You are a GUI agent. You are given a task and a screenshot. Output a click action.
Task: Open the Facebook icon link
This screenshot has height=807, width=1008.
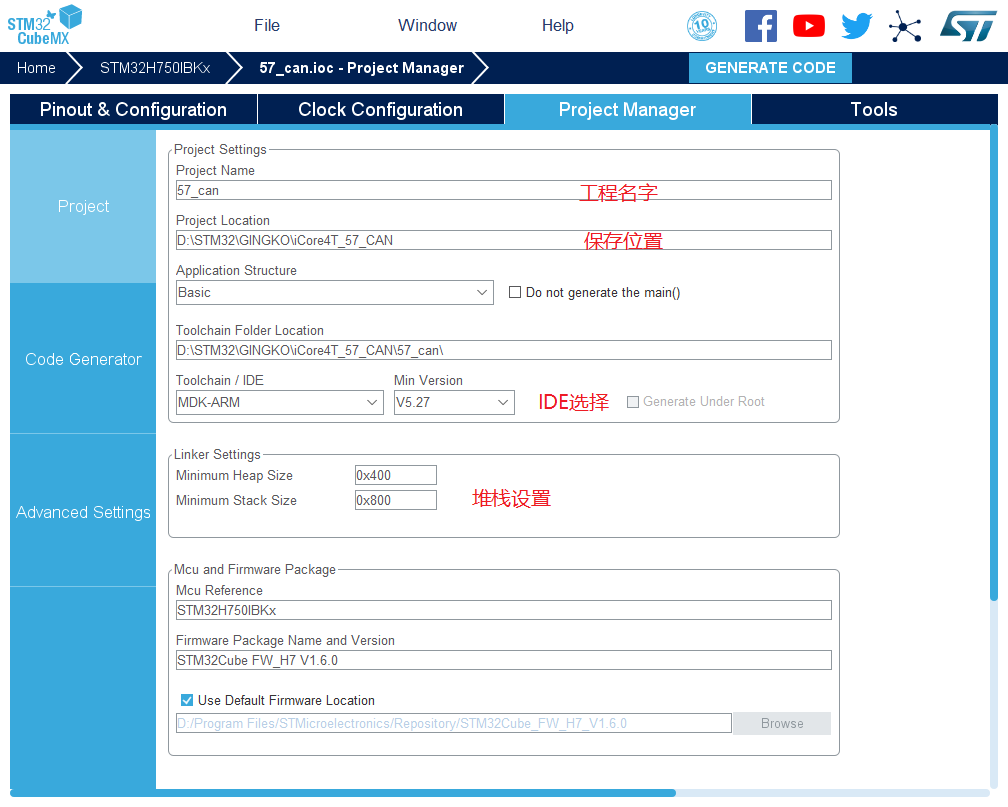[x=761, y=26]
